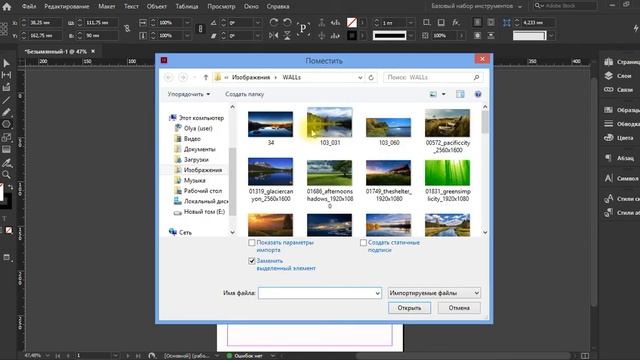Open the Файл menu
This screenshot has width=640, height=360.
coord(29,6)
